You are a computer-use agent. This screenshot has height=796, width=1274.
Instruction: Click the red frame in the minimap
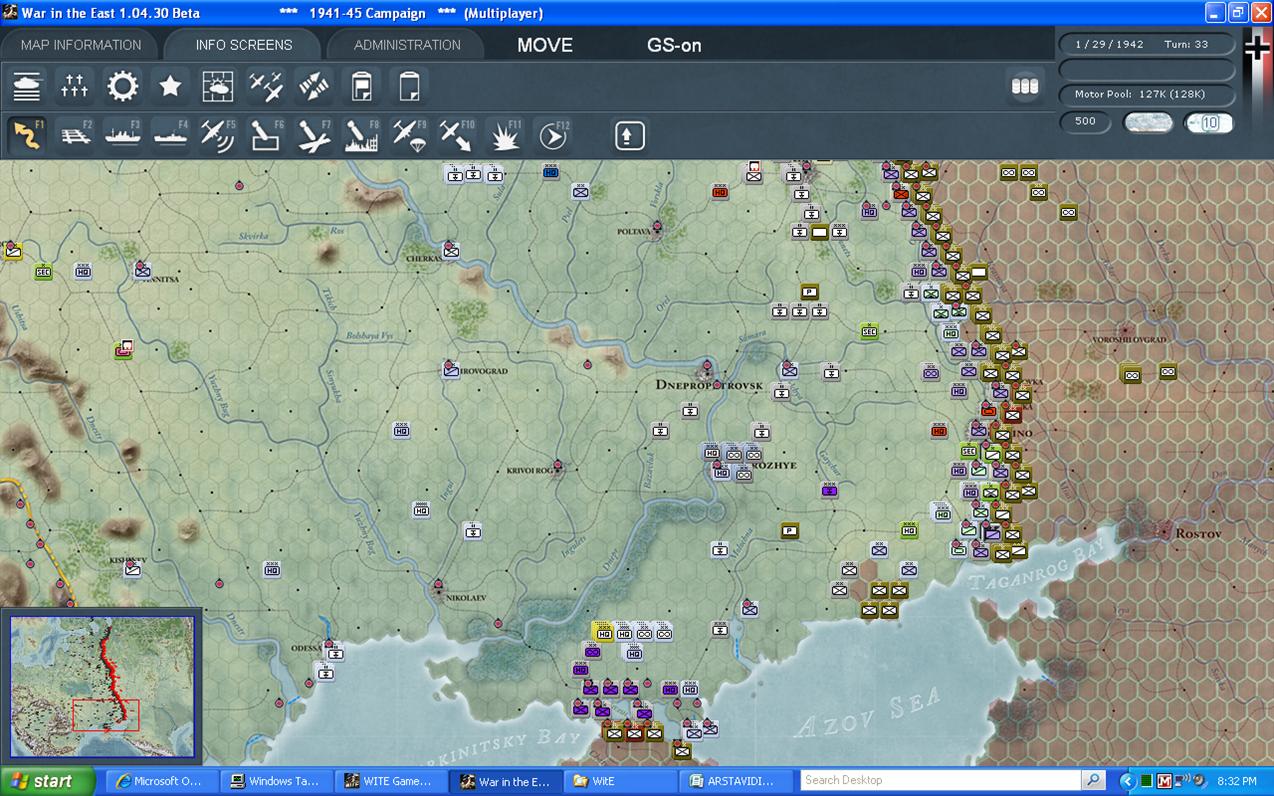point(106,715)
